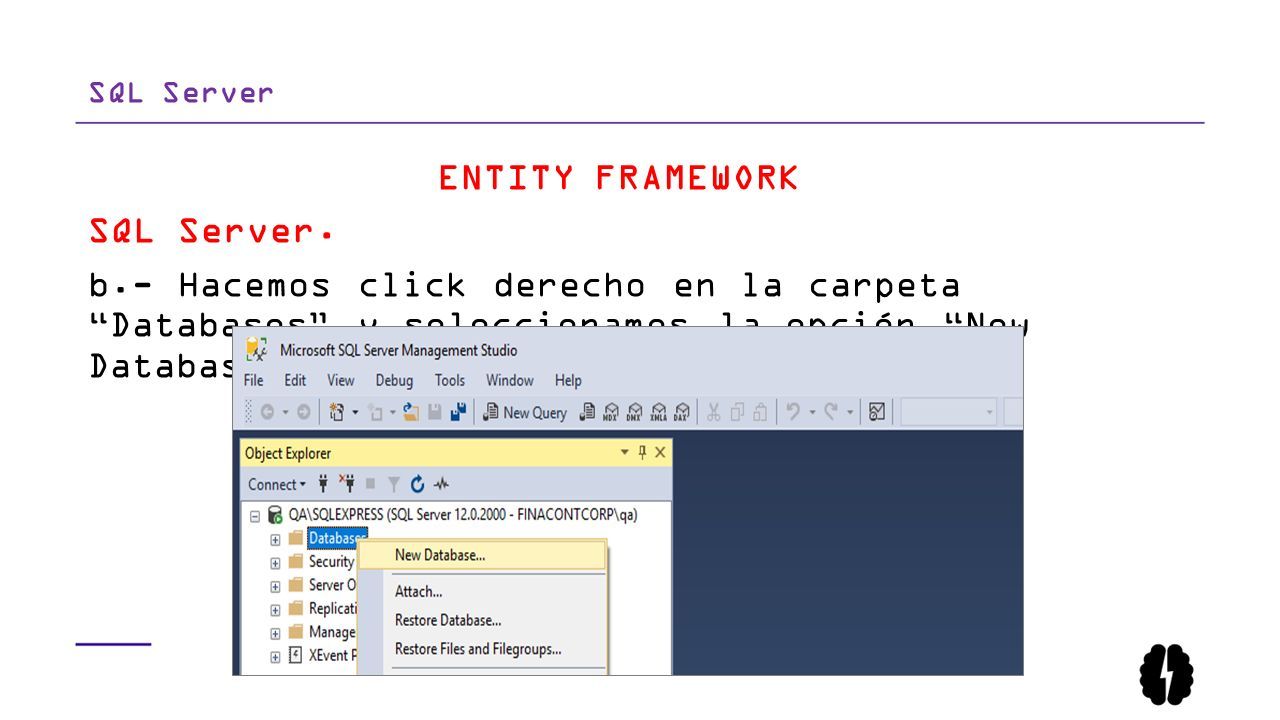Click the SQL Server Management Studio title icon
Screen dimensions: 1280x720
(x=256, y=349)
